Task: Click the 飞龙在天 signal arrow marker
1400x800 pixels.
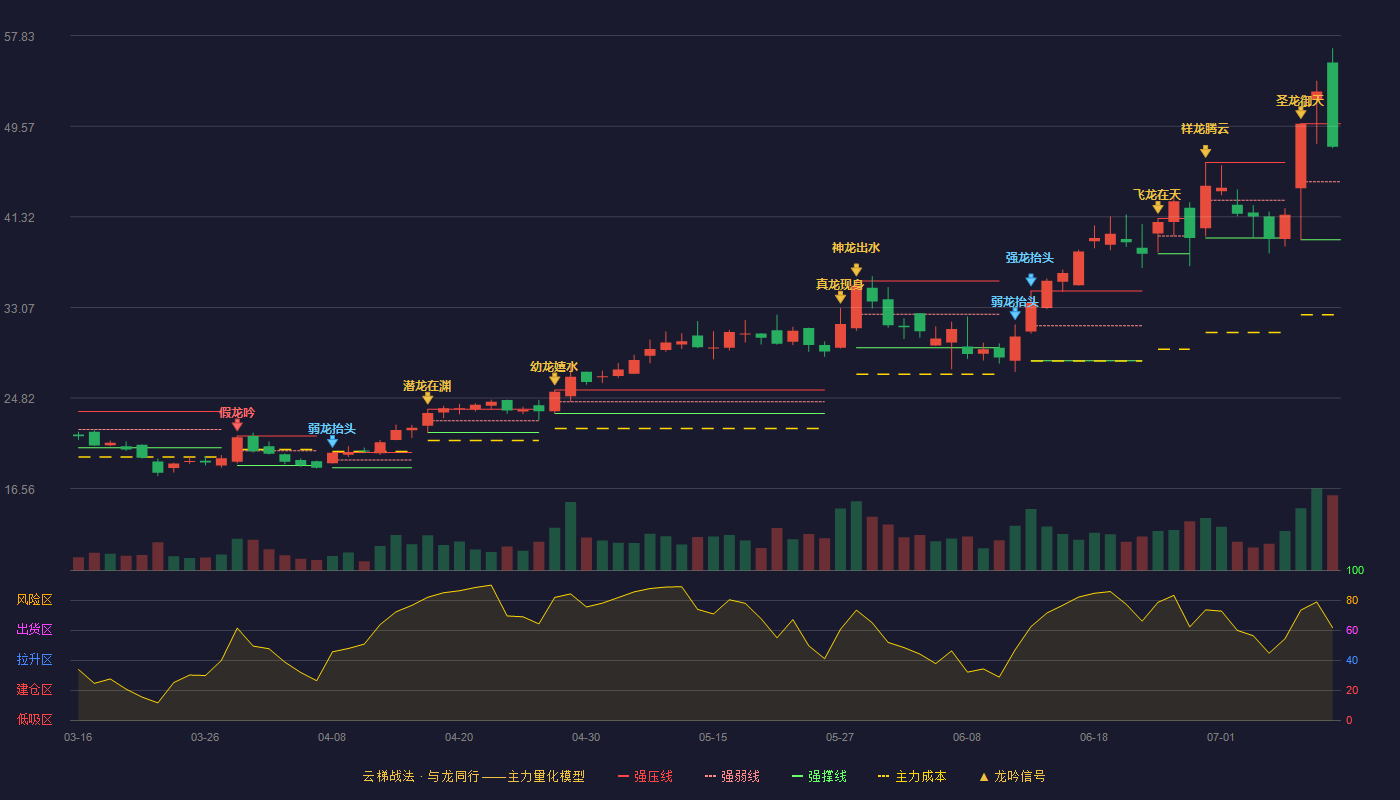Action: (1158, 207)
